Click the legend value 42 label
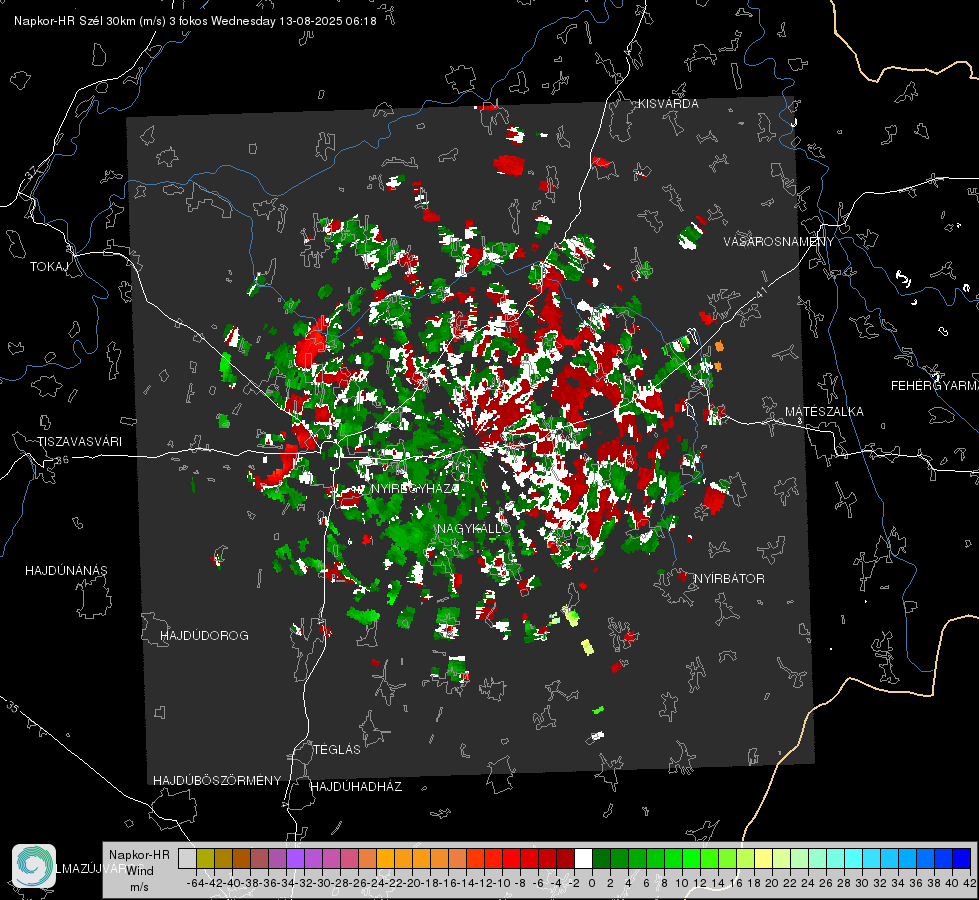Screen dimensions: 979x900 click(970, 883)
